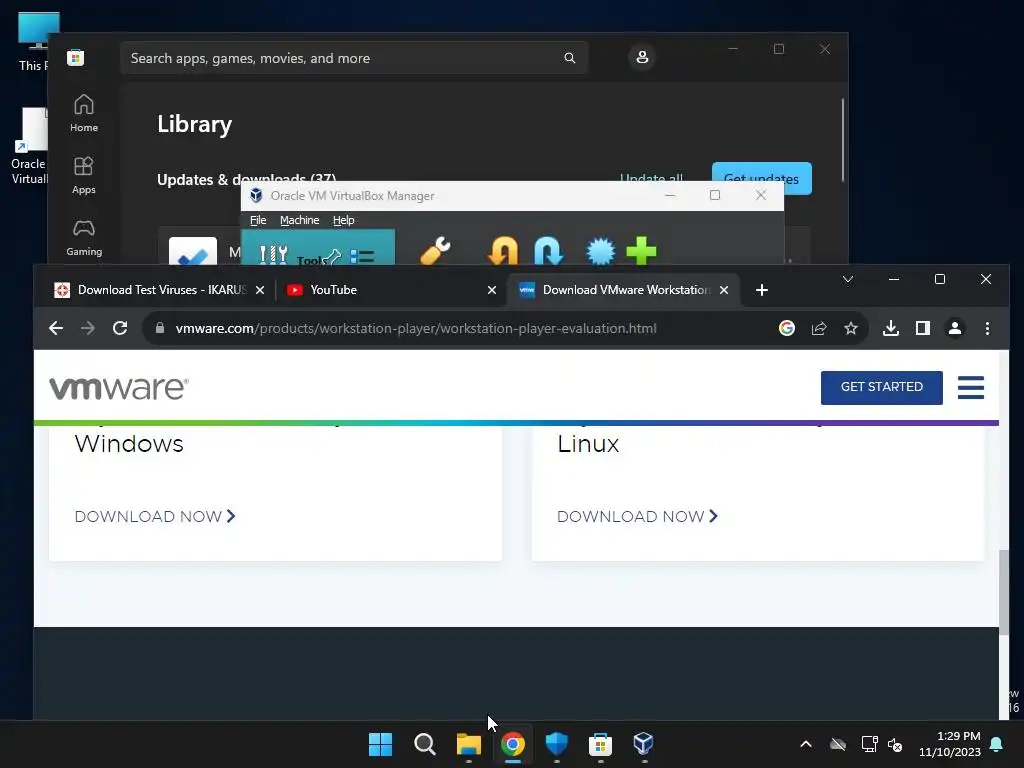The height and width of the screenshot is (768, 1024).
Task: Select the Download VMware Workstation tab
Action: tap(624, 290)
